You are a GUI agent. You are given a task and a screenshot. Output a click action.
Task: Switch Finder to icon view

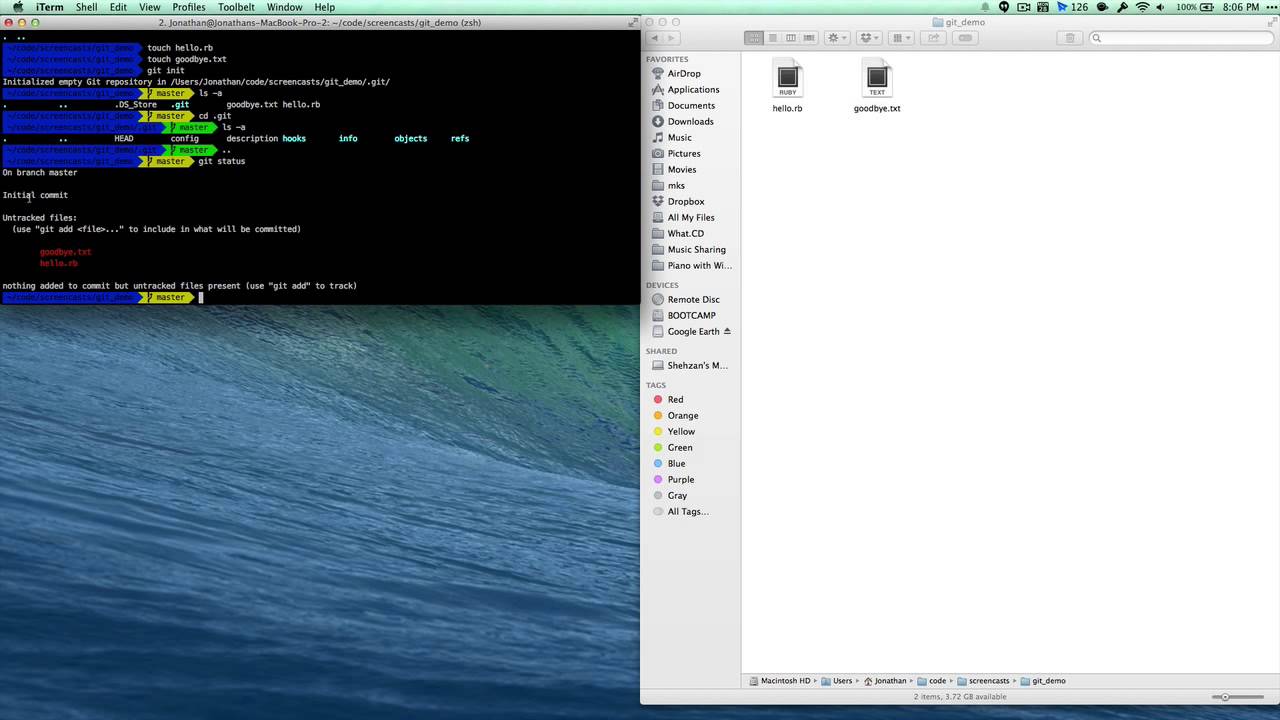754,38
